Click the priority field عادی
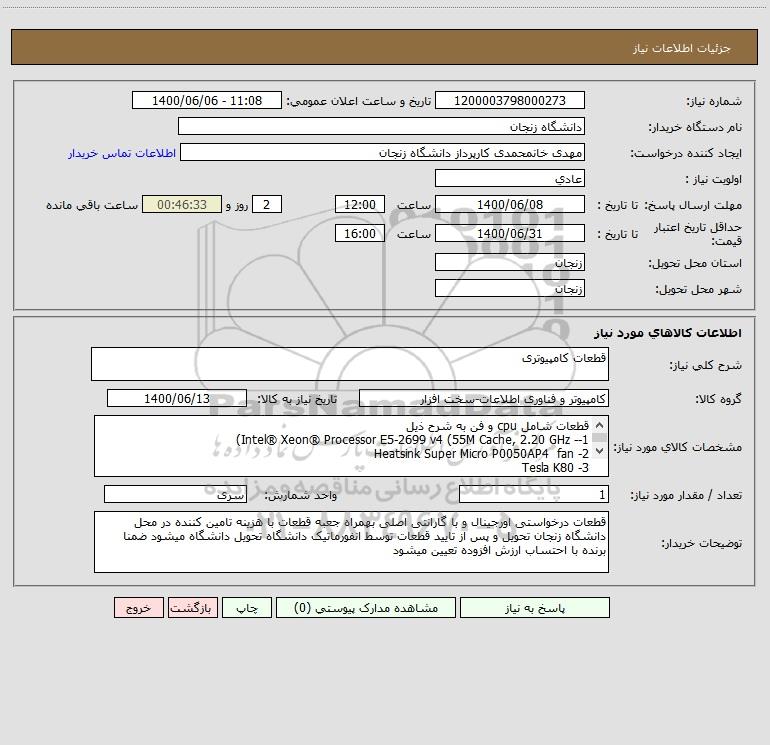 (510, 178)
